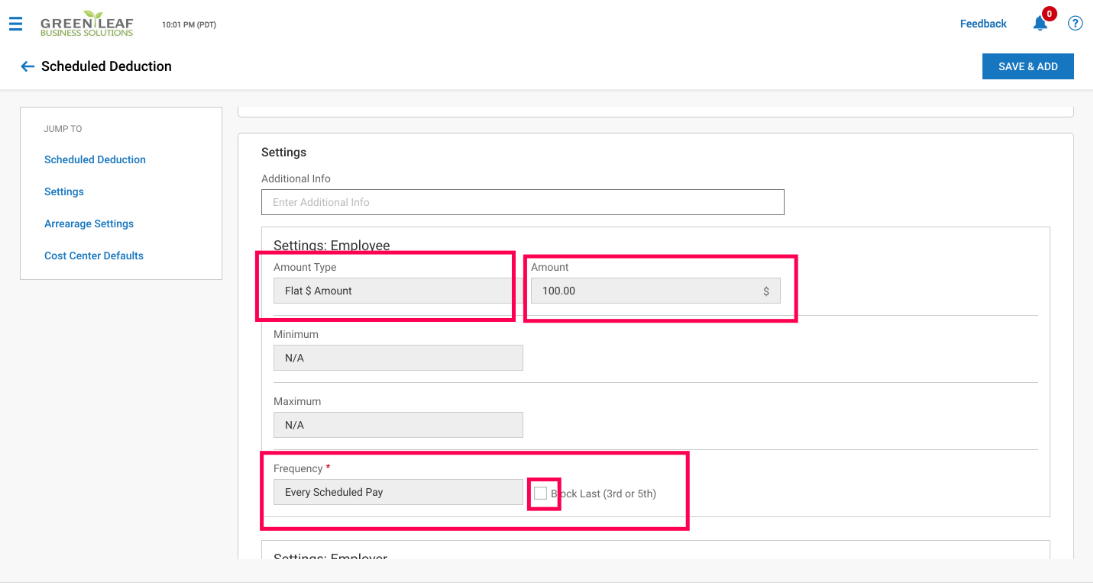Enable Block Last (3rd or 5th) checkbox
The image size is (1093, 583).
click(x=541, y=493)
